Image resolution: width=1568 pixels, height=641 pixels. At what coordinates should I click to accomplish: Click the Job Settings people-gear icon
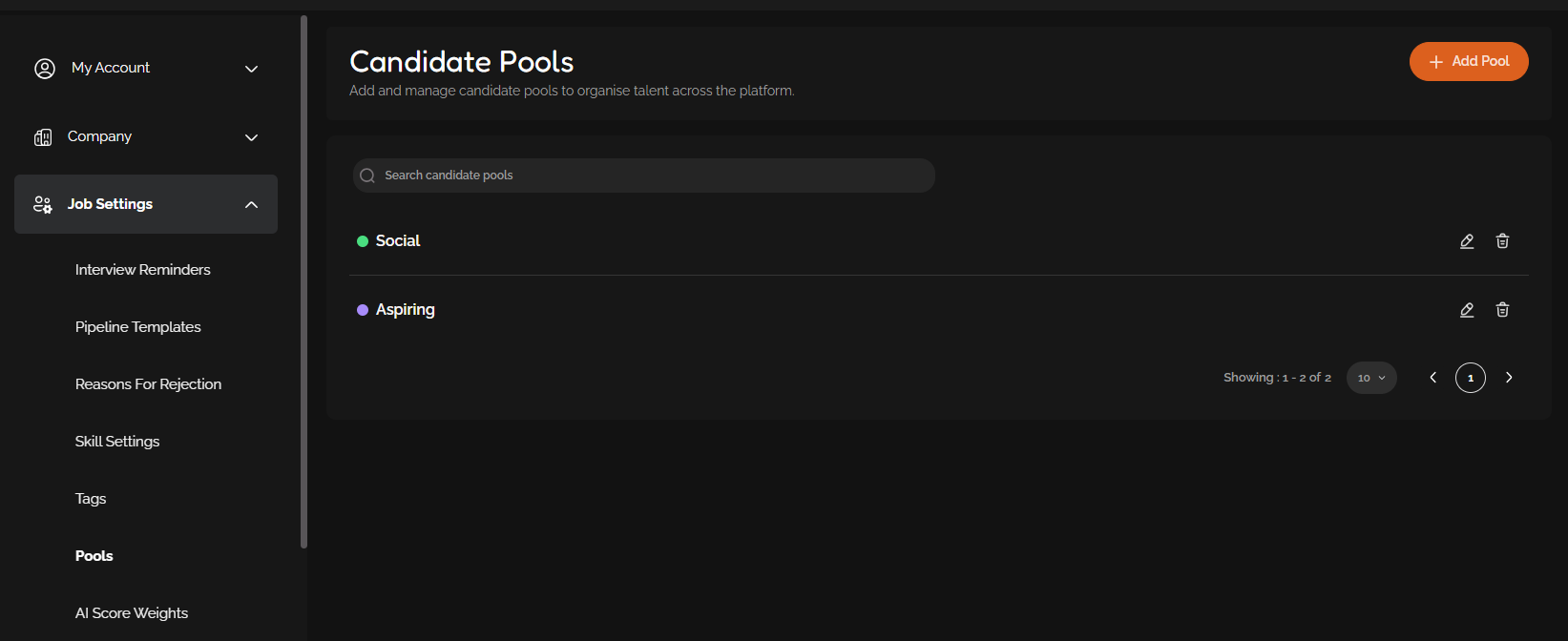[x=43, y=204]
